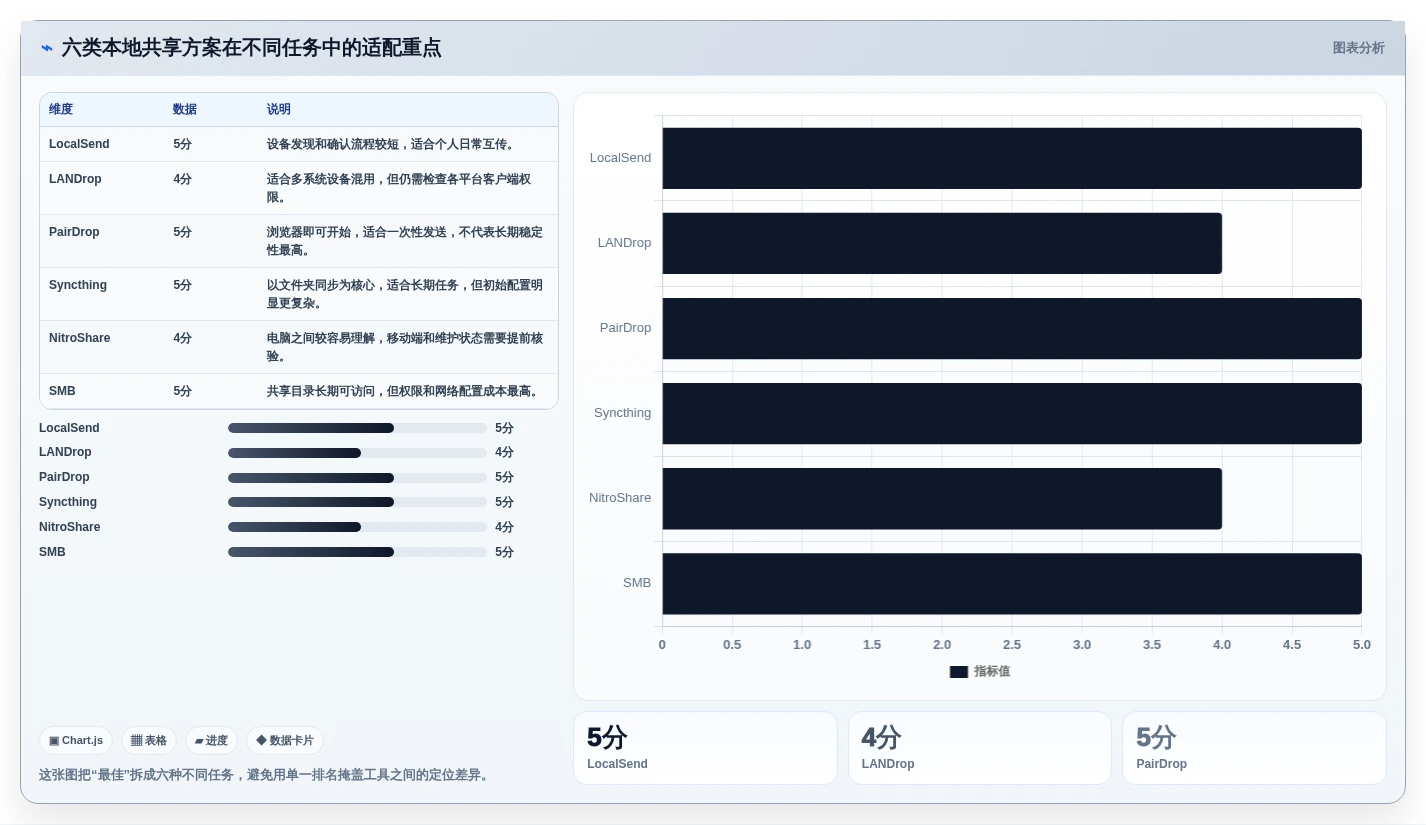Open the PairDrop 5分 data card
This screenshot has width=1426, height=825.
[1254, 748]
